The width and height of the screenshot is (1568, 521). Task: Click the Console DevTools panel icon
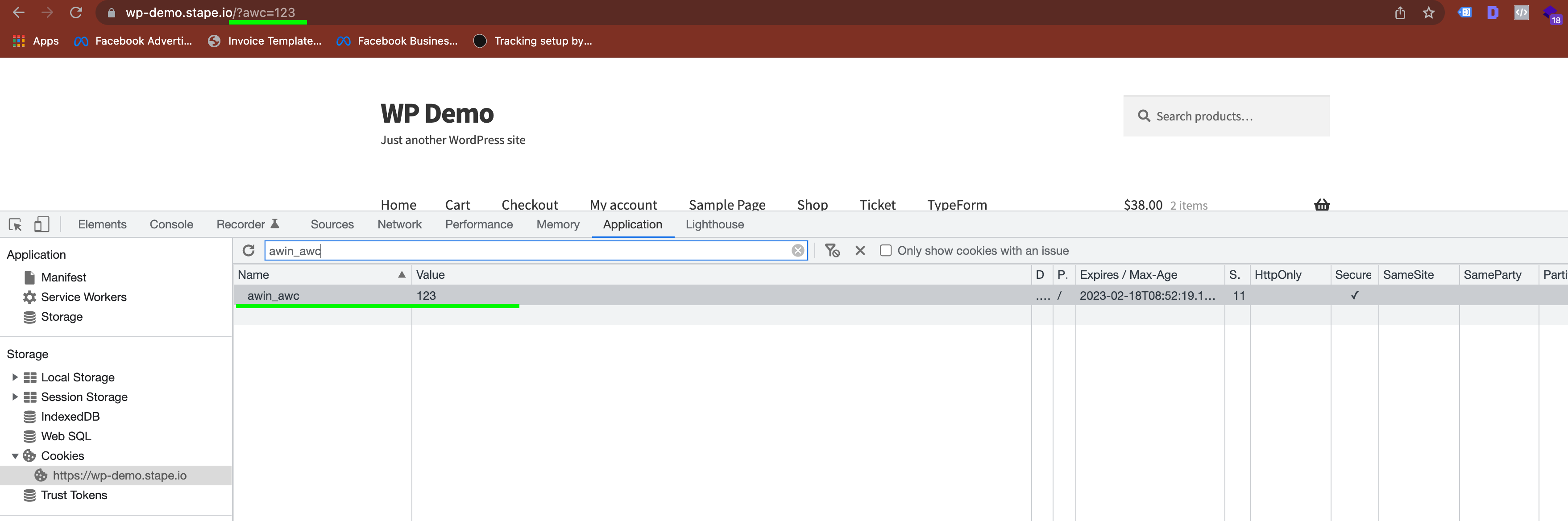[172, 224]
